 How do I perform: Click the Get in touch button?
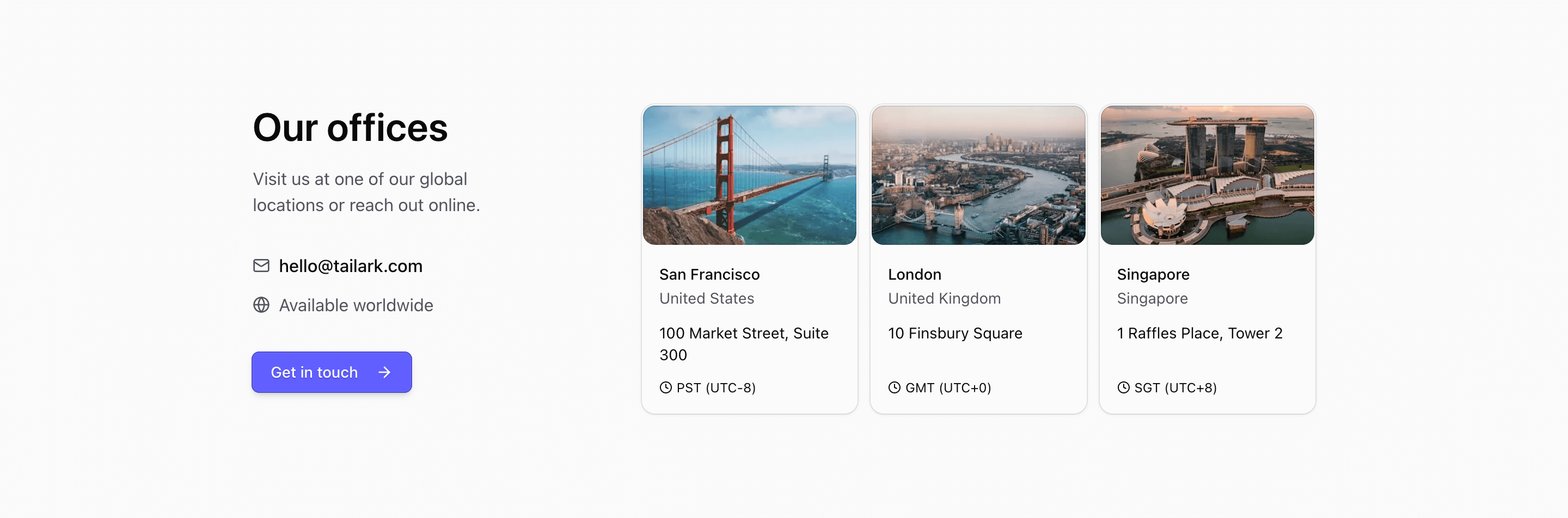coord(332,372)
